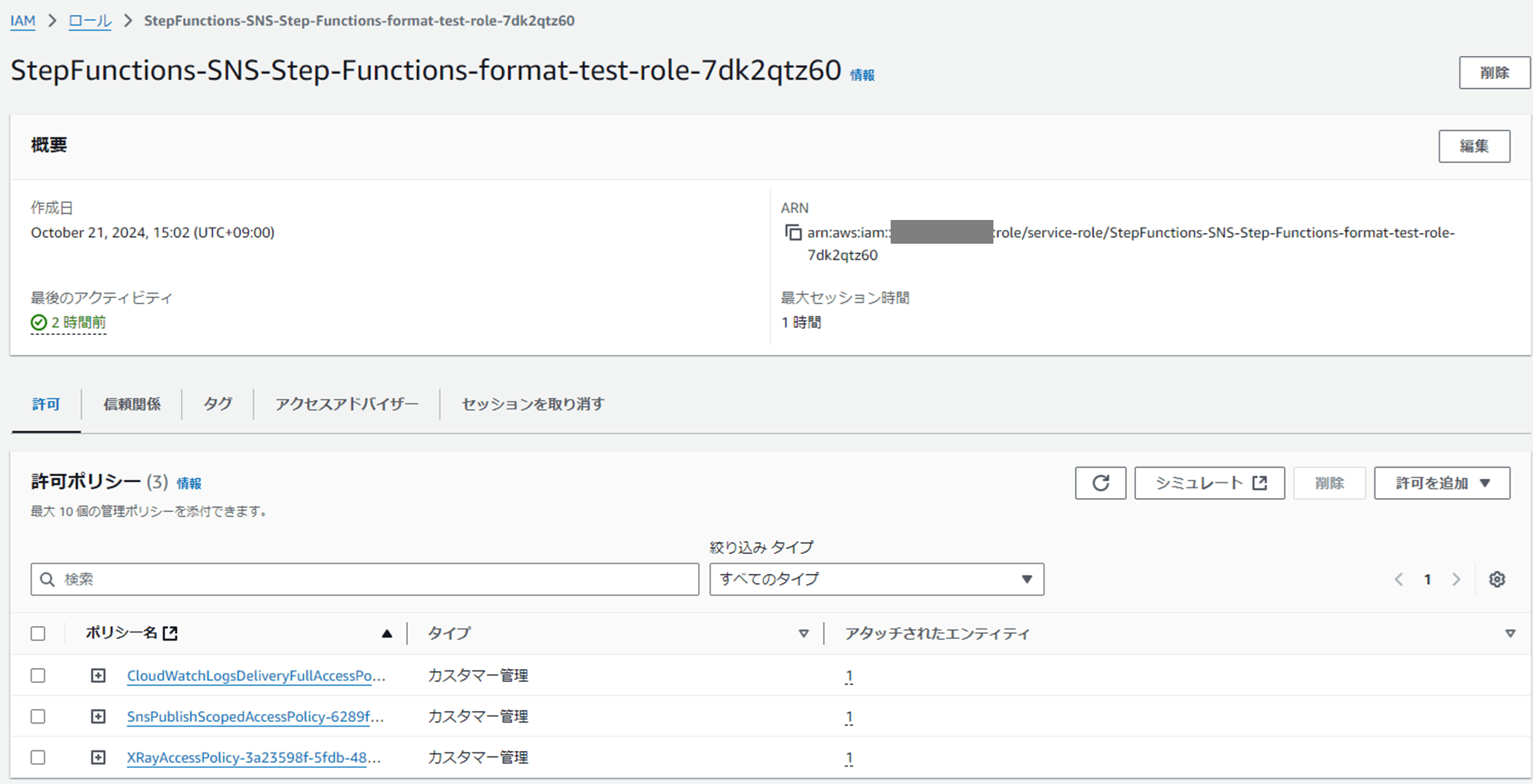
Task: Click the アタッチされたエンティティ column header
Action: click(x=937, y=634)
